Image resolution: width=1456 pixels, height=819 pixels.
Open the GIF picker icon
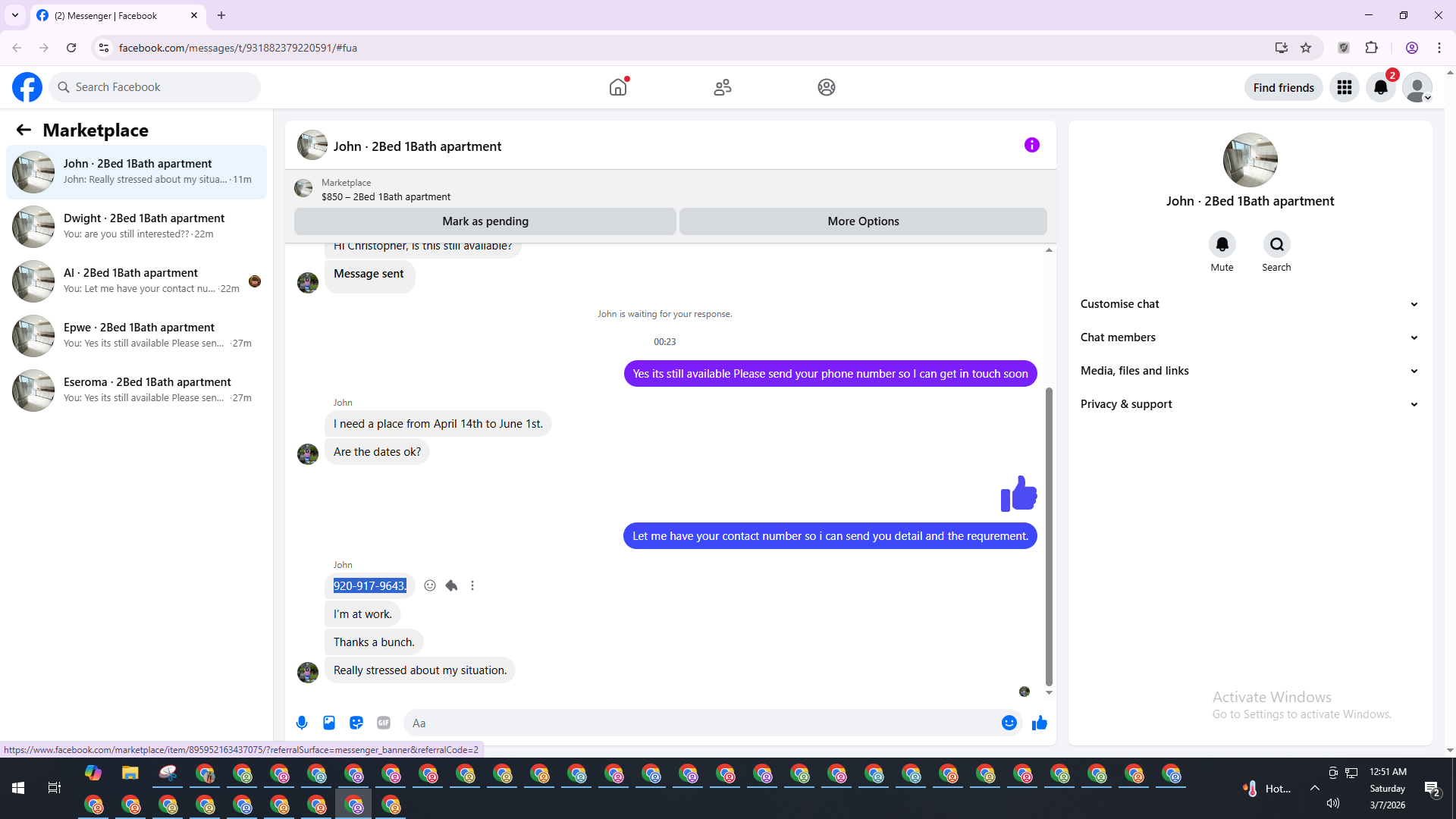pos(384,723)
